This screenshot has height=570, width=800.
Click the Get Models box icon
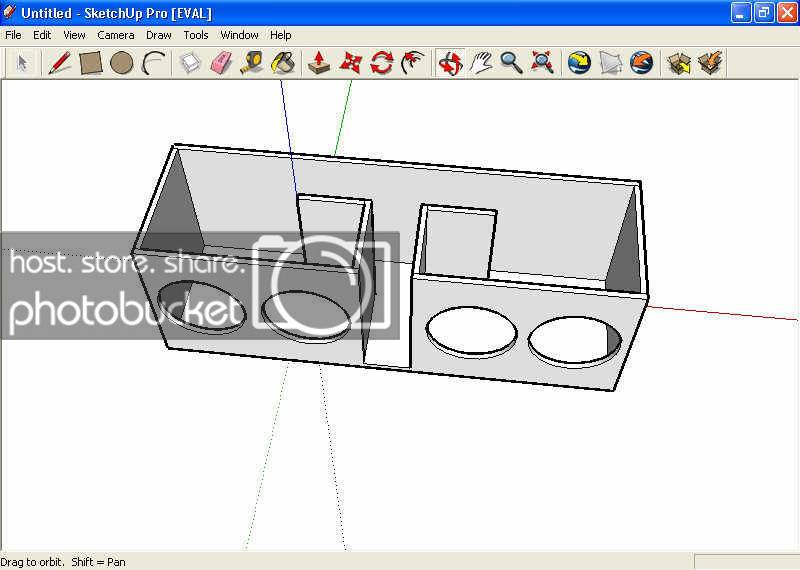[x=679, y=63]
